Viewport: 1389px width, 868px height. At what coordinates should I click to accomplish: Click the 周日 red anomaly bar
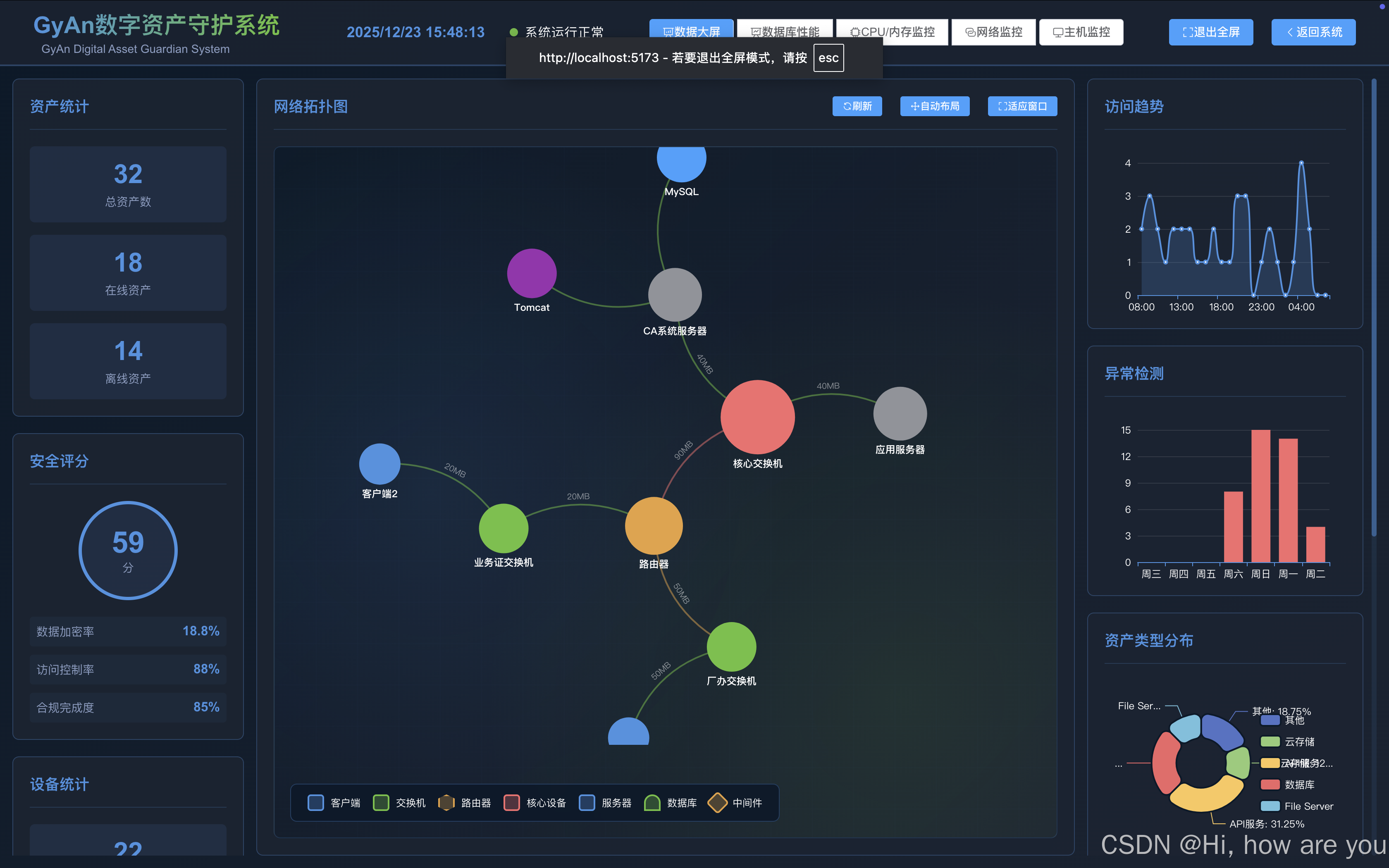point(1260,496)
